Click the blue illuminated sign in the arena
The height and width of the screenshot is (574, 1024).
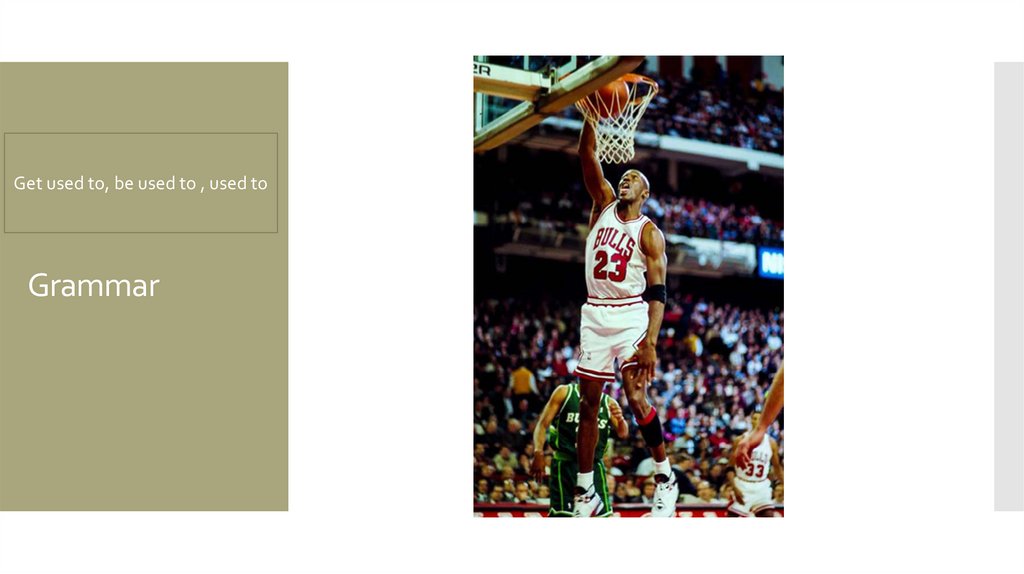(x=771, y=263)
